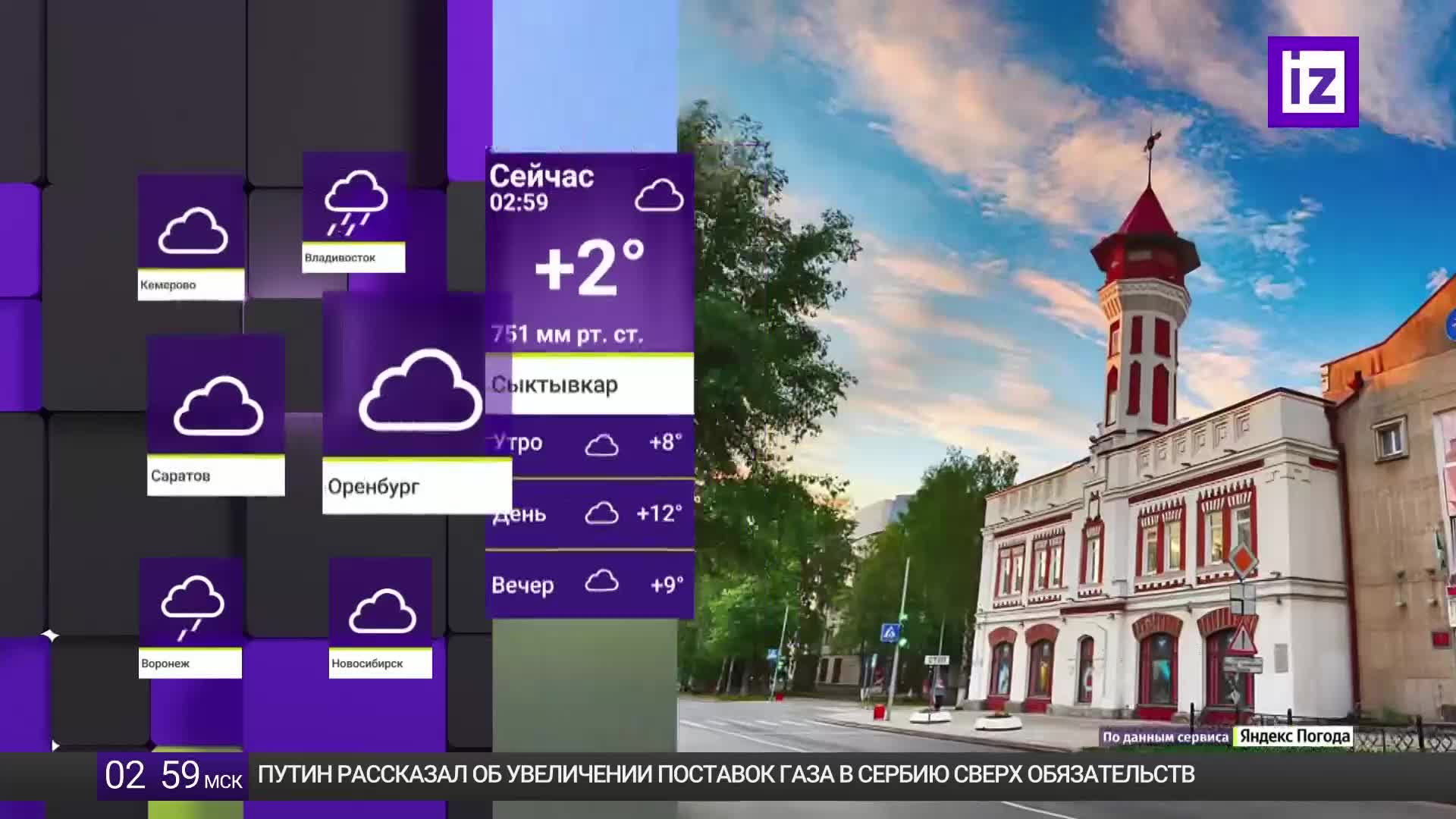The height and width of the screenshot is (819, 1456).
Task: Click the Путин рассказал news ticker headline
Action: click(x=726, y=774)
